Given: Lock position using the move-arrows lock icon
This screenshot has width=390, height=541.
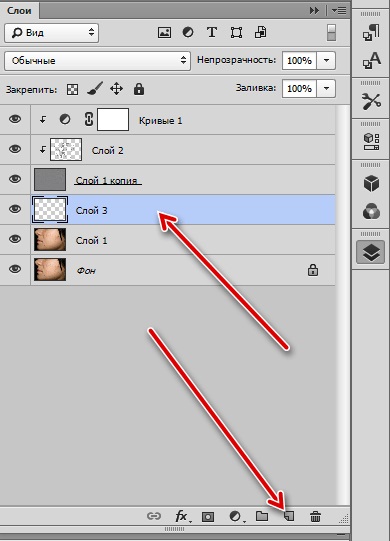Looking at the screenshot, I should (116, 89).
